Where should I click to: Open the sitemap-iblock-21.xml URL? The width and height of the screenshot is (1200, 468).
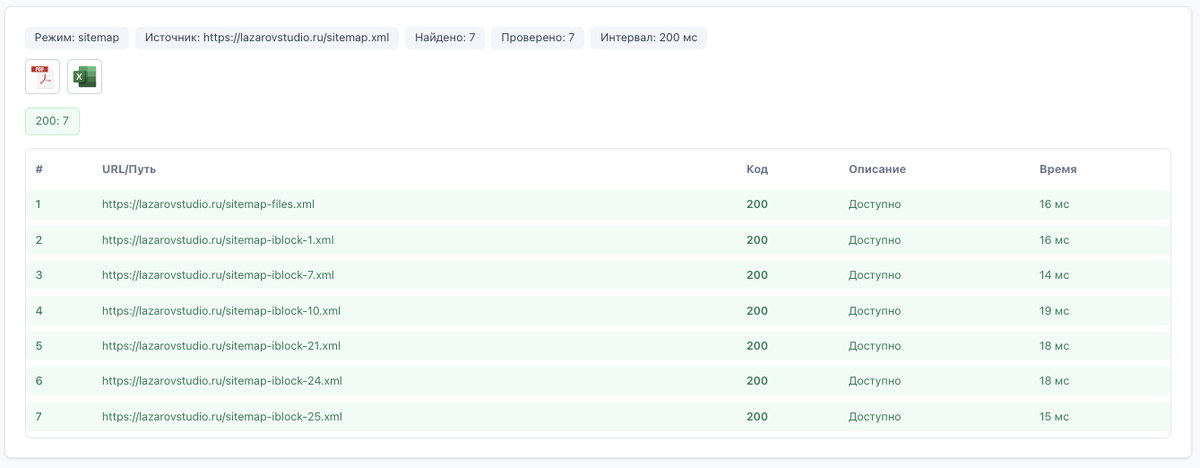point(221,346)
